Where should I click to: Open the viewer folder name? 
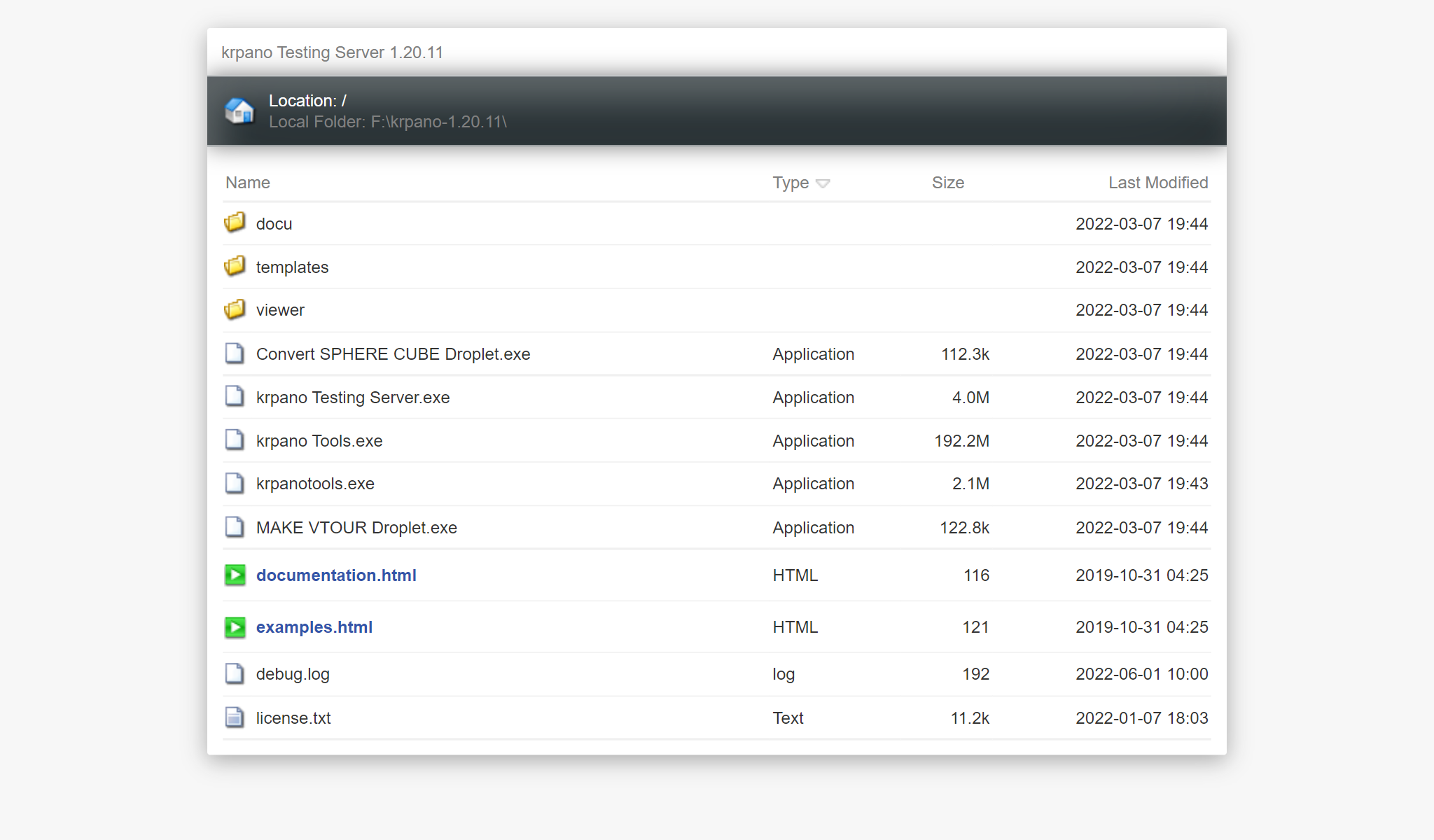pos(280,310)
